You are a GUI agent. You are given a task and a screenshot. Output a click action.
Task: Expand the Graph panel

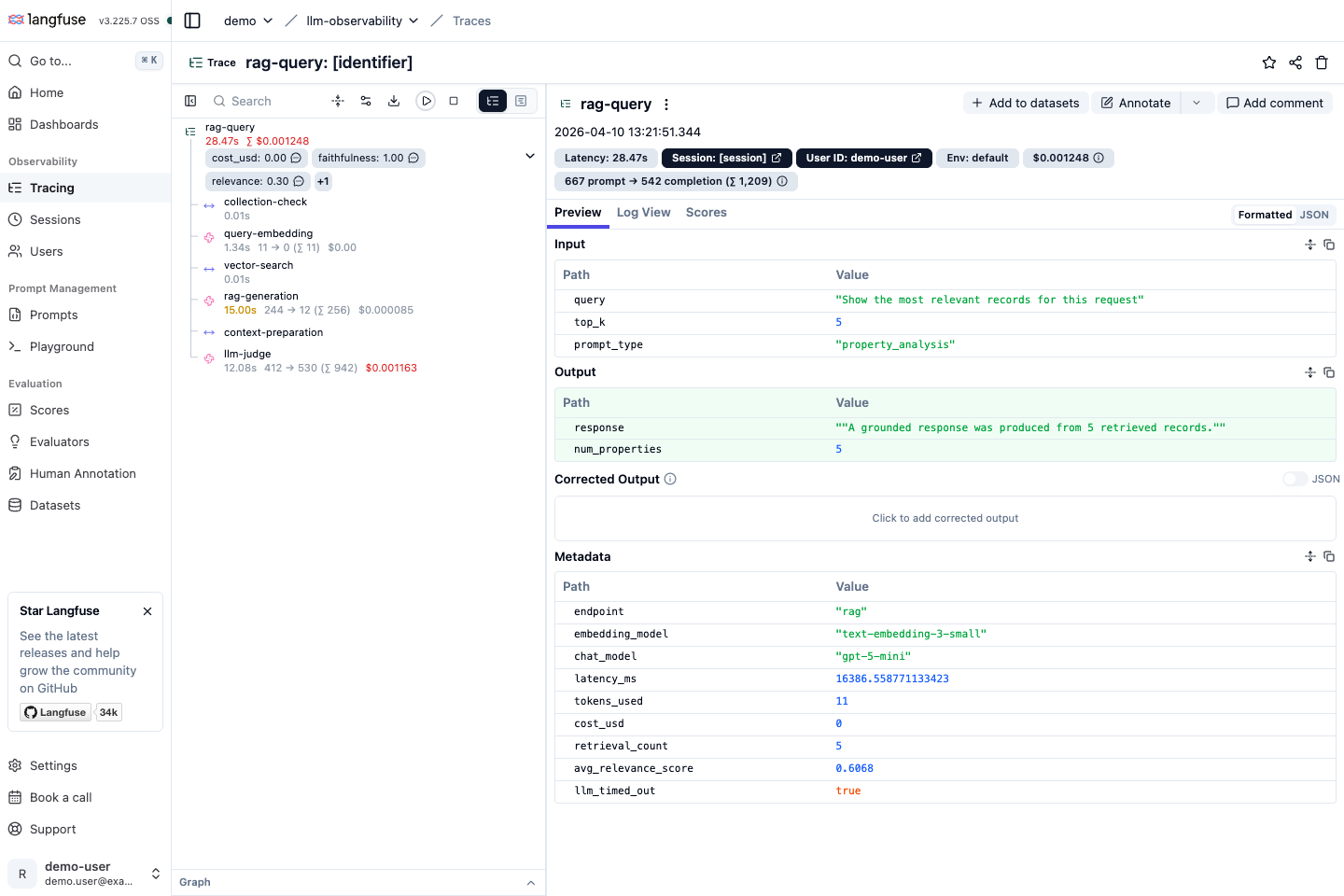point(531,883)
